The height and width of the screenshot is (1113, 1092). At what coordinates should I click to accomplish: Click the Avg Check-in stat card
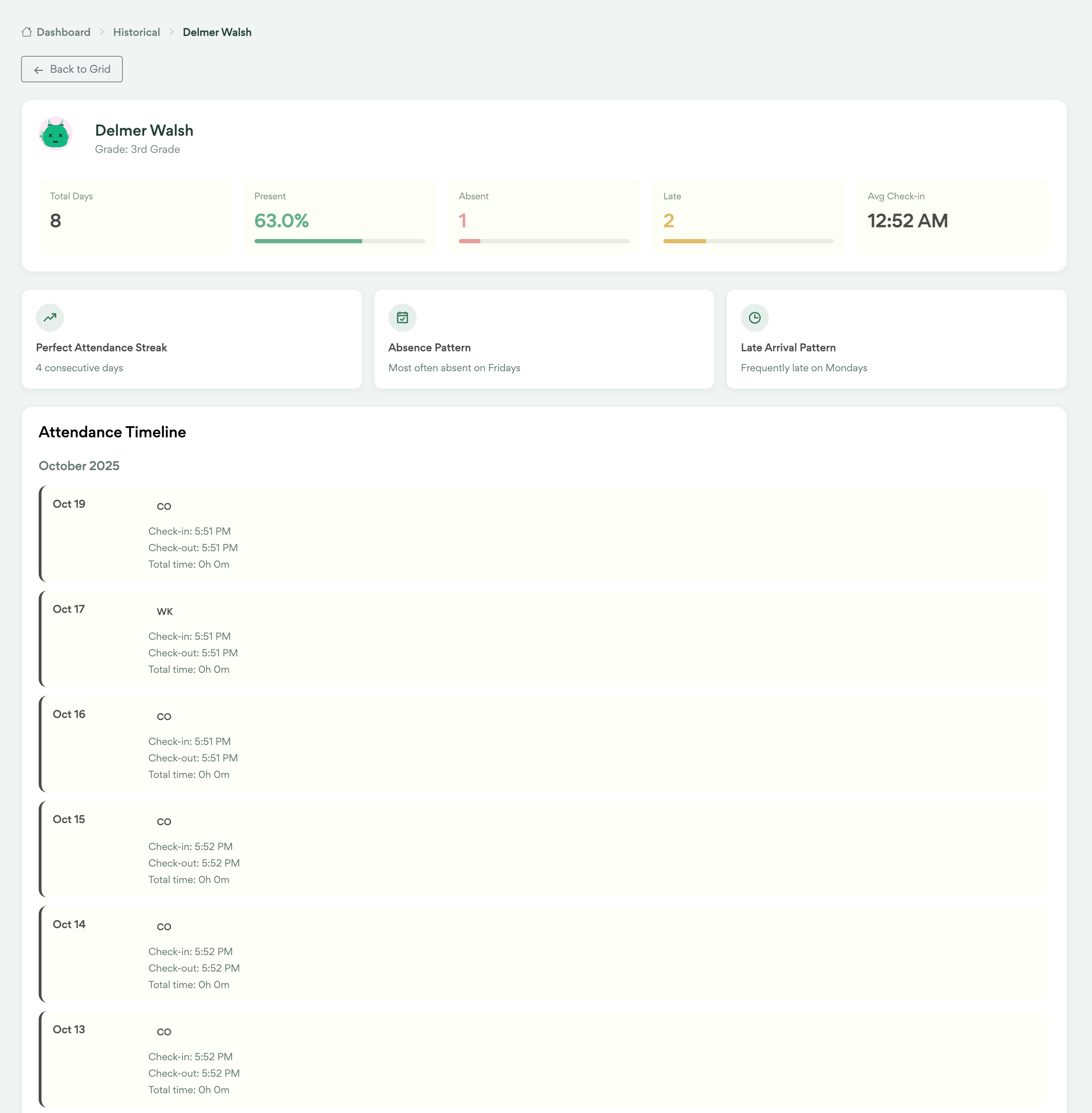(953, 217)
